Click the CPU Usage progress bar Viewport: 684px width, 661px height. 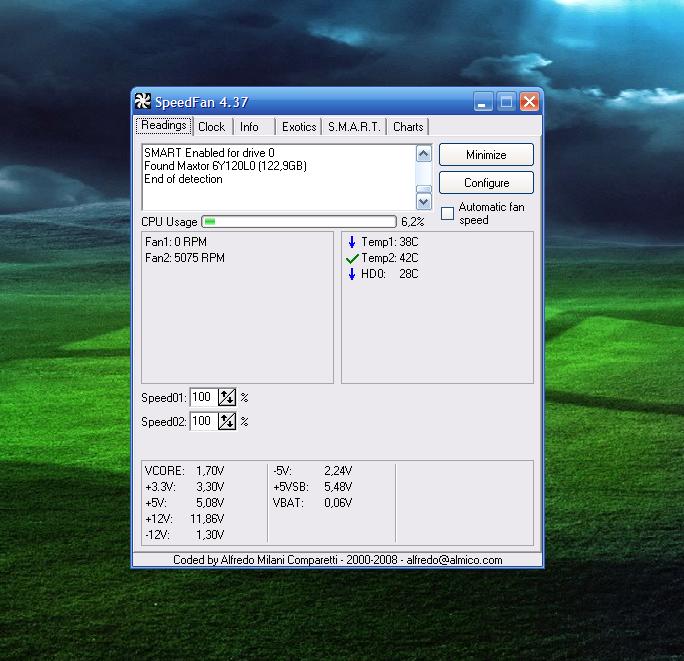coord(299,222)
